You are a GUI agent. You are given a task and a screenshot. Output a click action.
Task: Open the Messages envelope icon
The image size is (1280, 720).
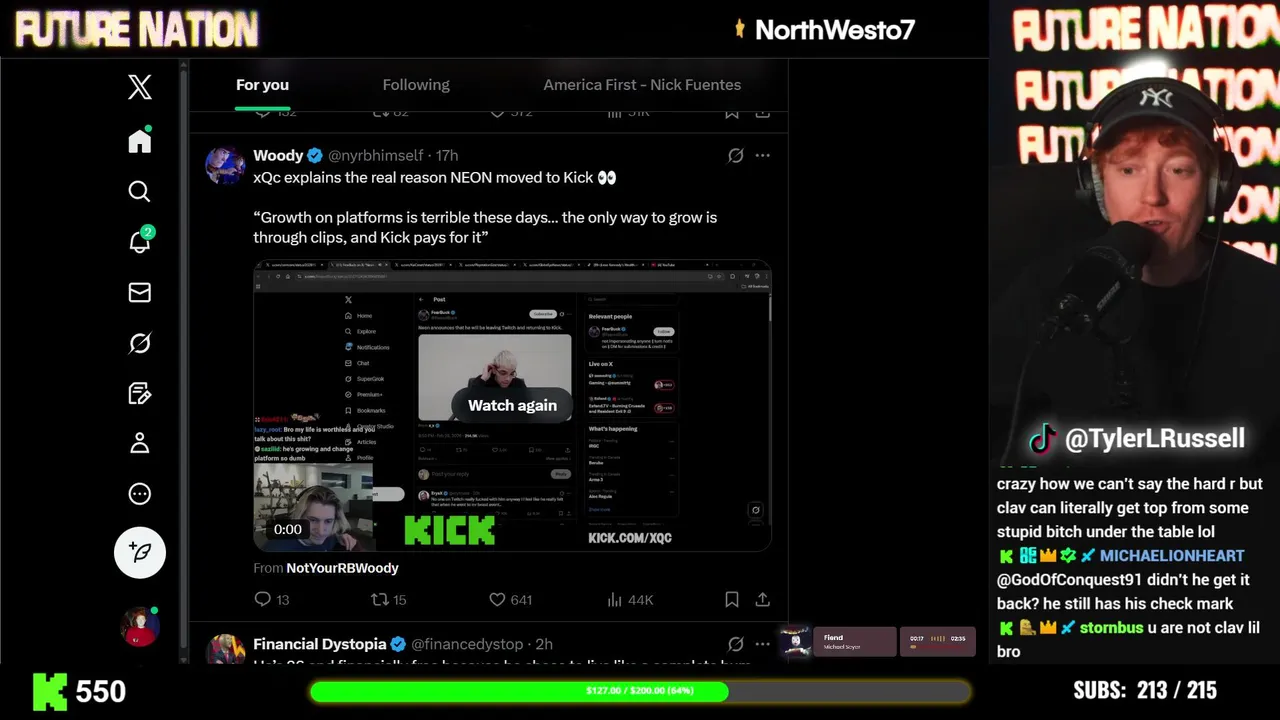(x=140, y=292)
